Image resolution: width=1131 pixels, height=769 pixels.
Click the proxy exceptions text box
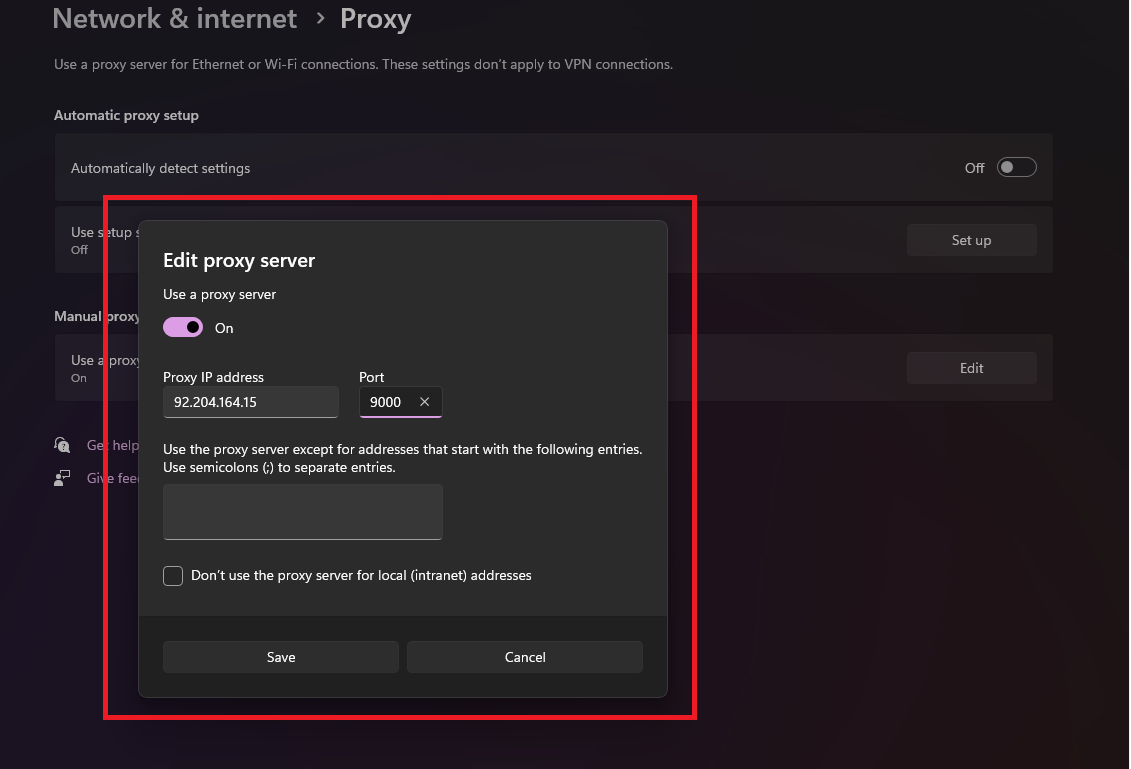click(x=302, y=511)
